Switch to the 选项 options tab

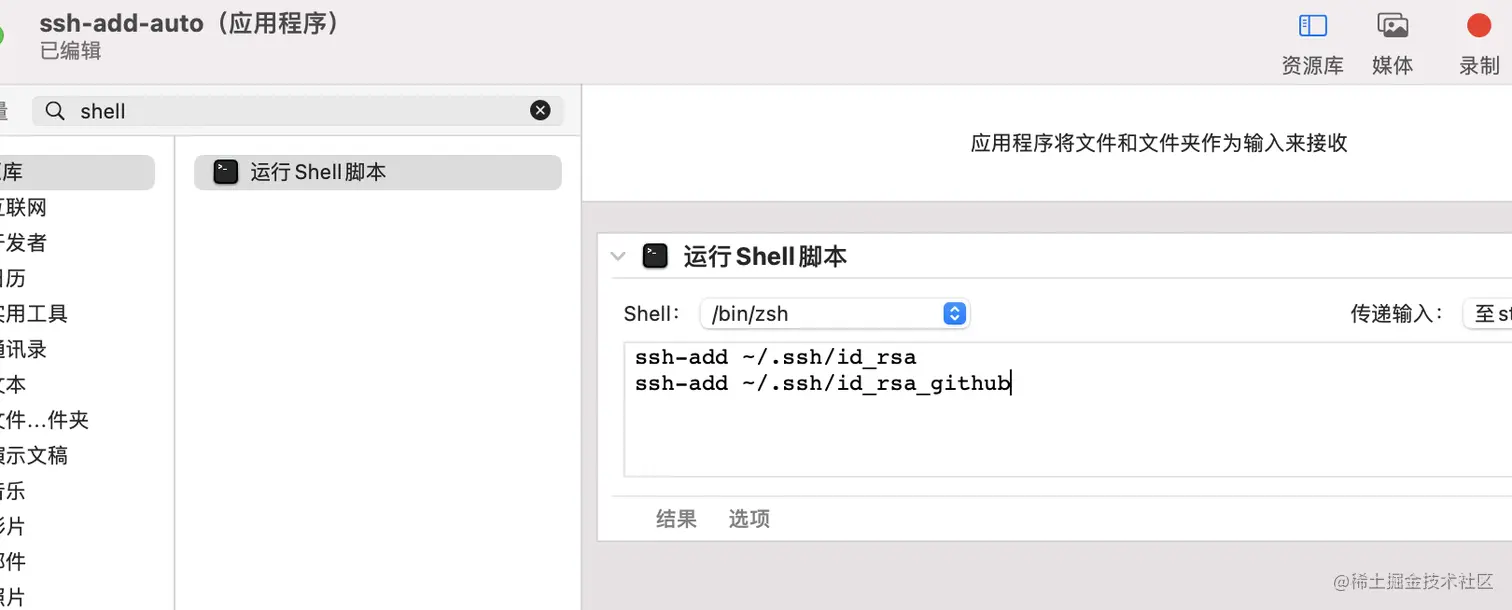(x=749, y=519)
